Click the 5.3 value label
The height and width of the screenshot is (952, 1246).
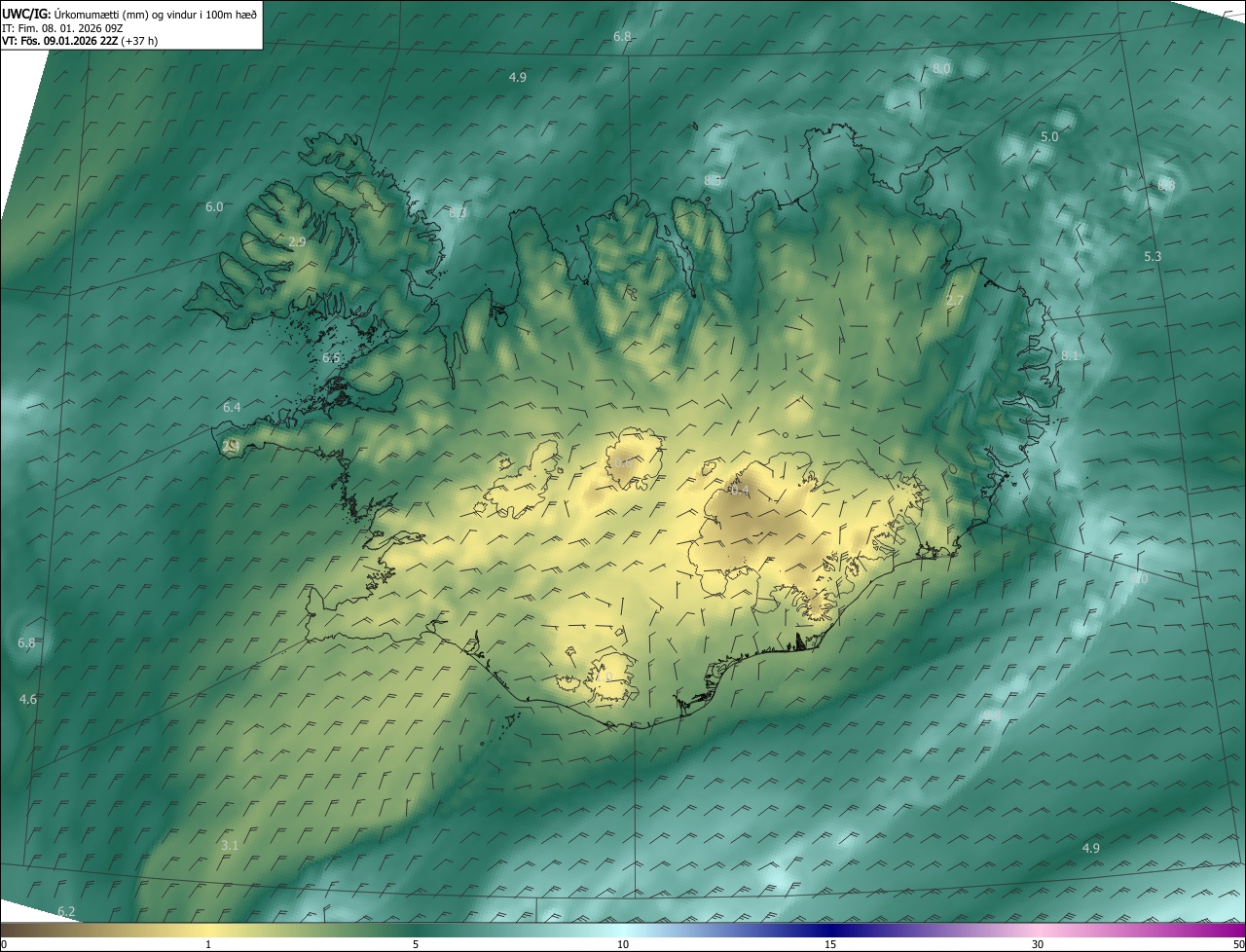pyautogui.click(x=1153, y=256)
